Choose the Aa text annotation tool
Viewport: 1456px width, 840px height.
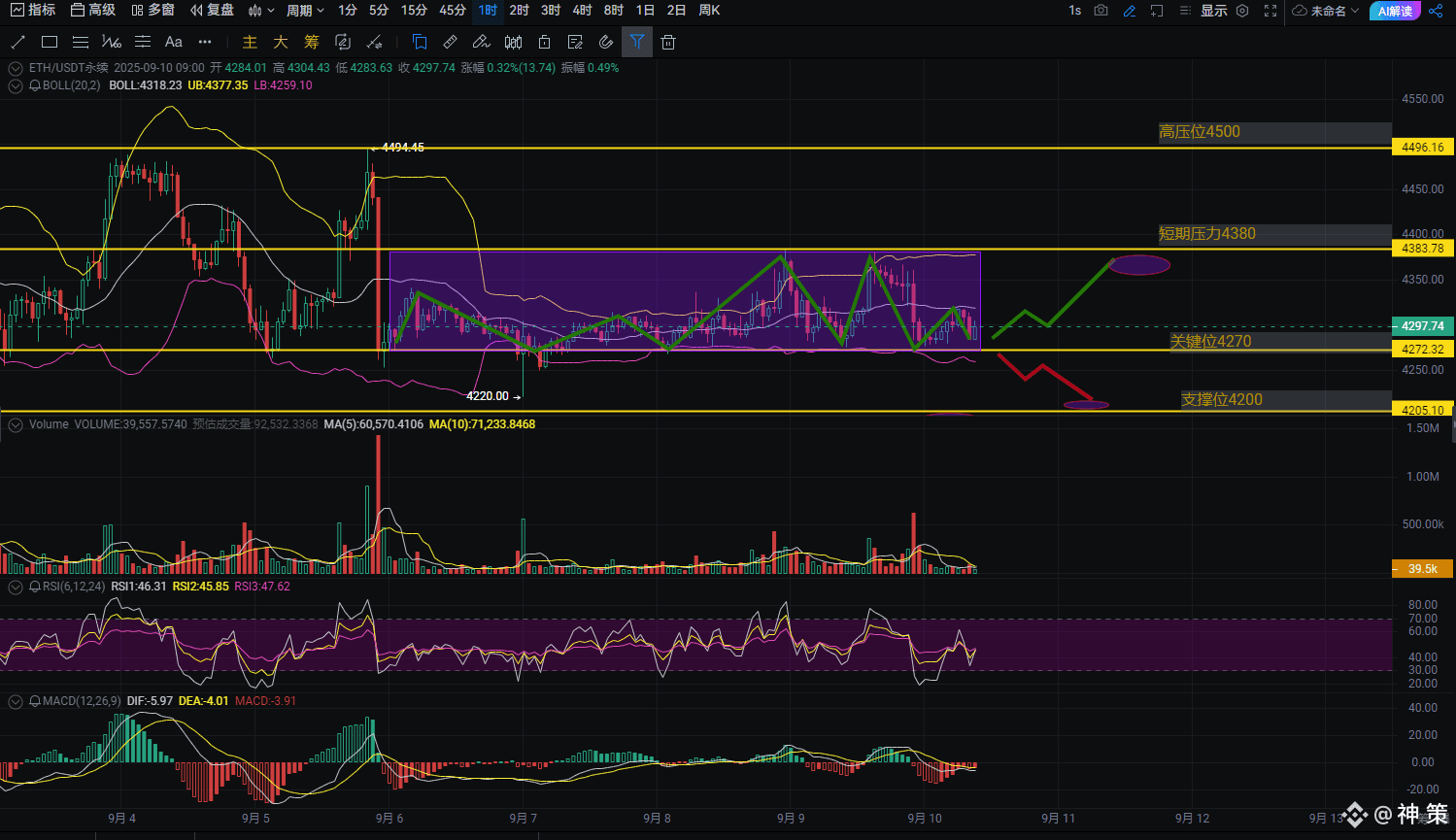[x=173, y=42]
